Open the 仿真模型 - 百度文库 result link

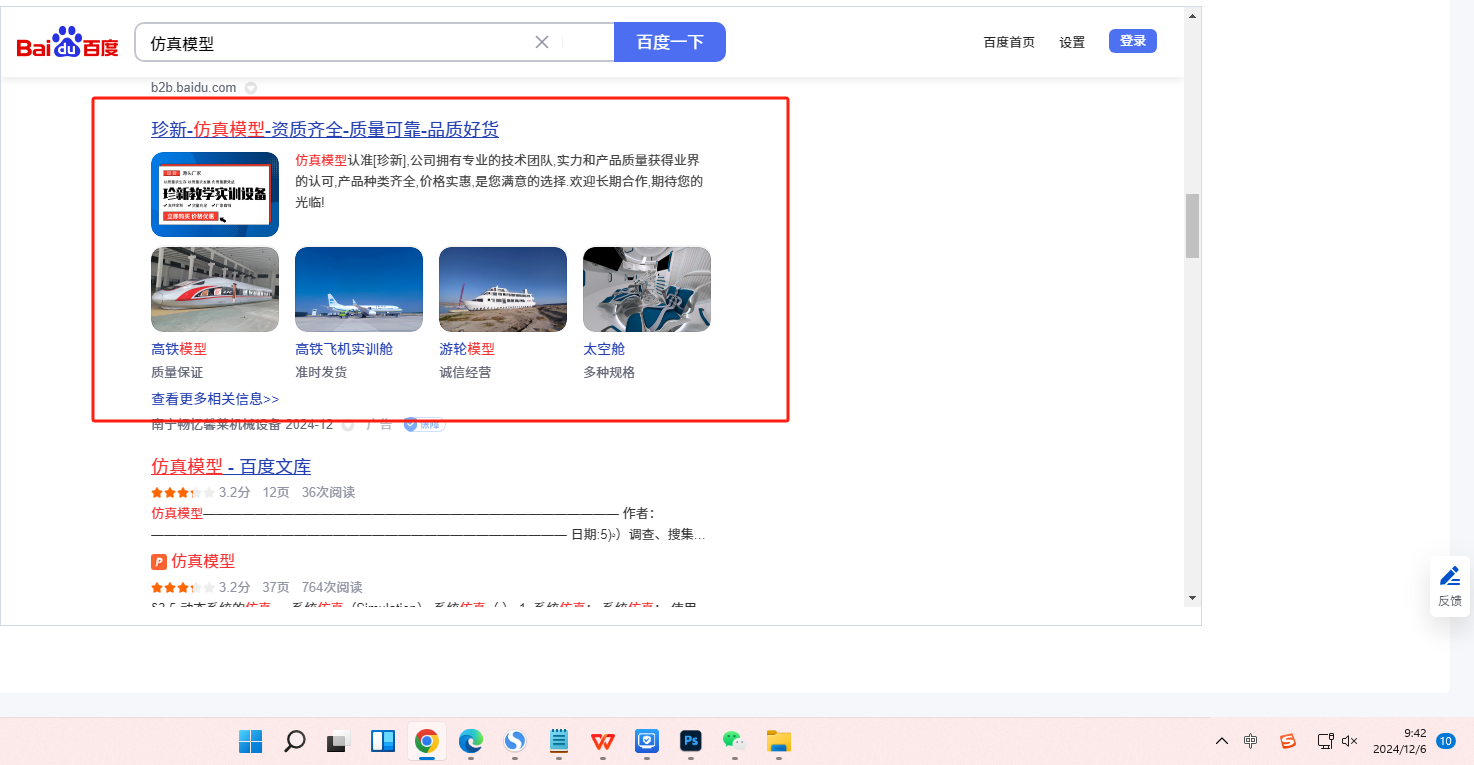231,467
